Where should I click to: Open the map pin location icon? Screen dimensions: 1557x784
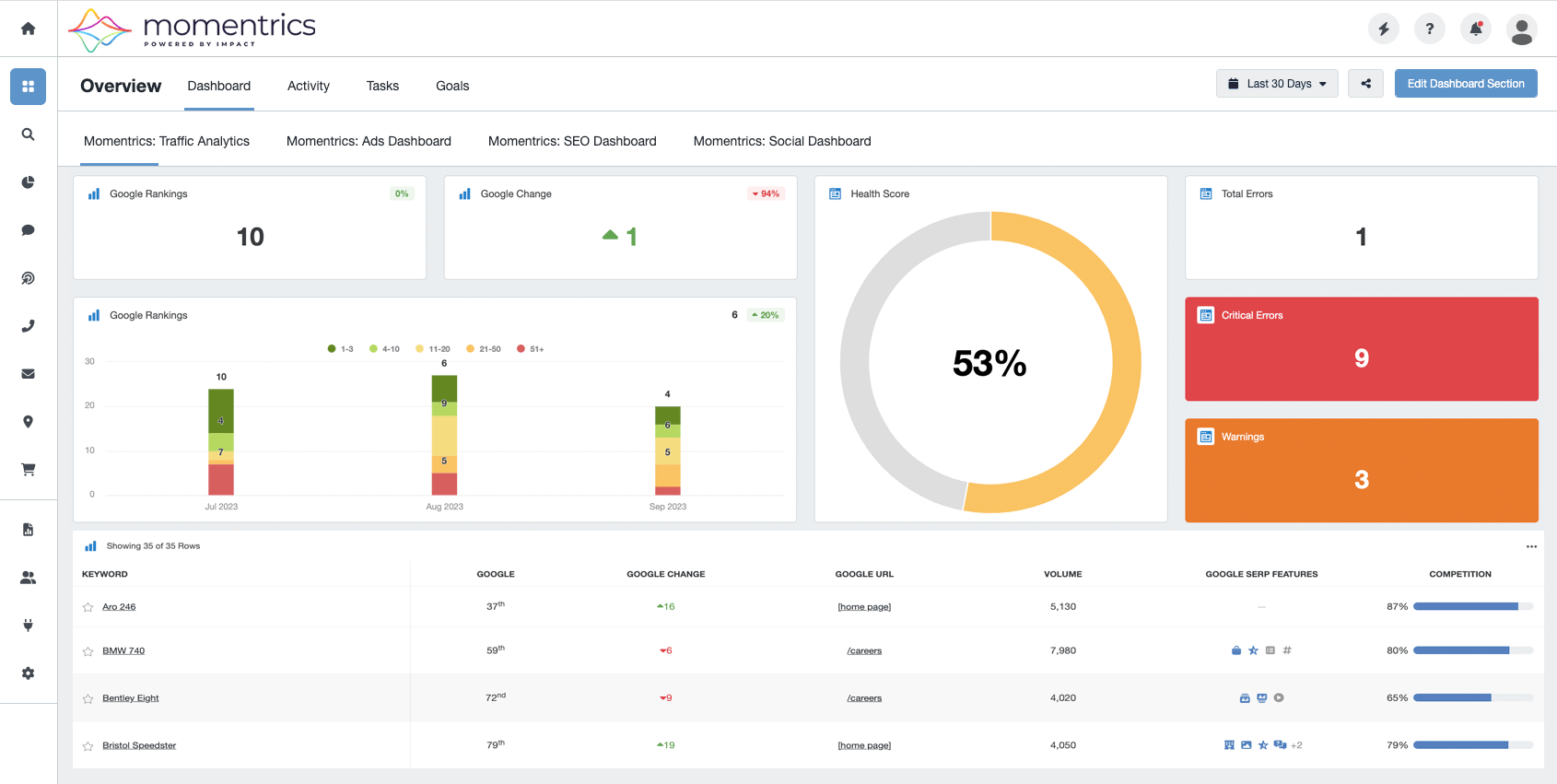(29, 422)
